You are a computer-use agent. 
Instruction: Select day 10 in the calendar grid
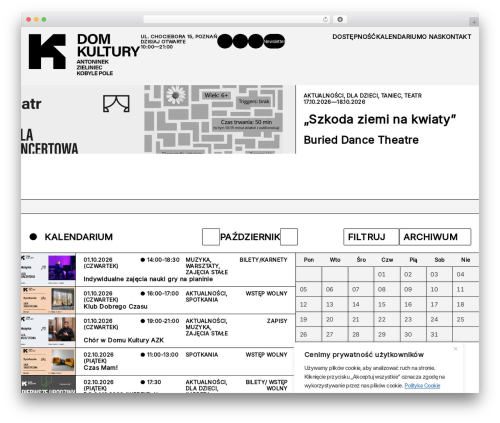[440, 289]
